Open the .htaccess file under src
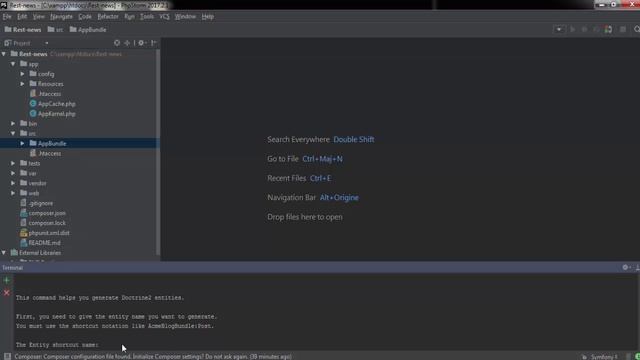 (49, 153)
